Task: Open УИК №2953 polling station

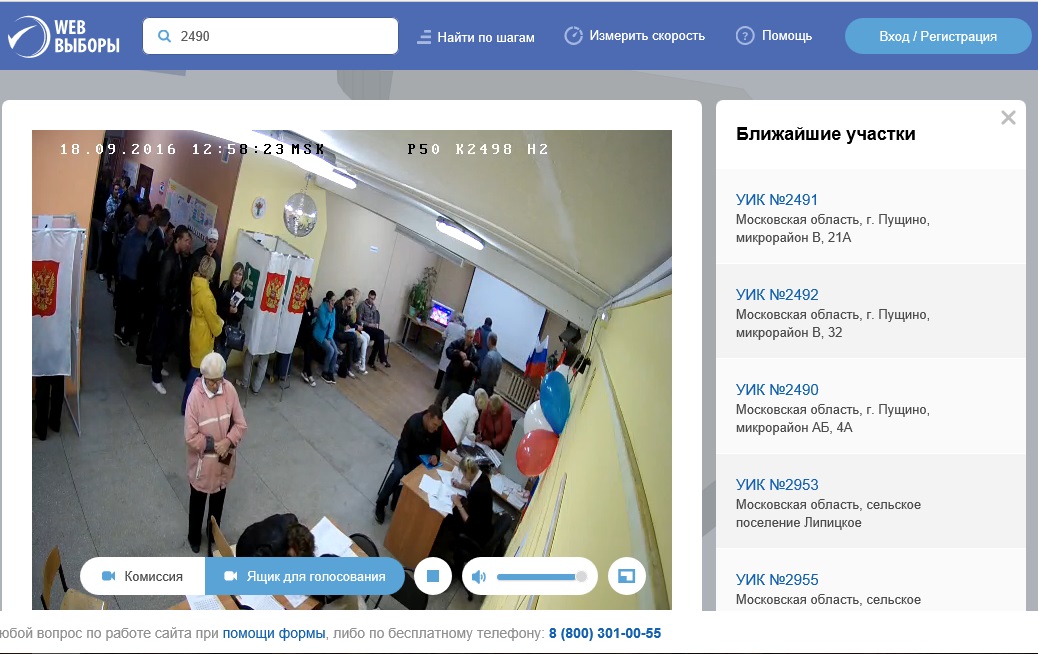Action: (x=777, y=485)
